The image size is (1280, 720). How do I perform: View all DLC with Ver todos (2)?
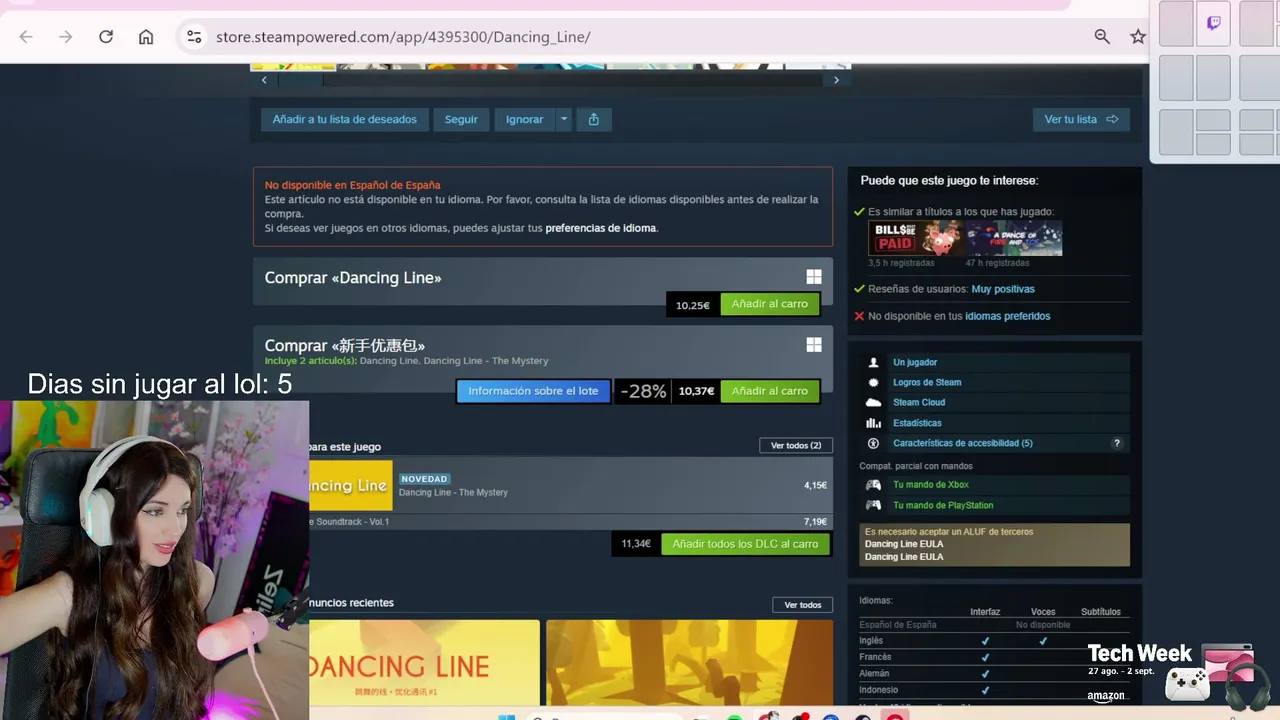796,445
